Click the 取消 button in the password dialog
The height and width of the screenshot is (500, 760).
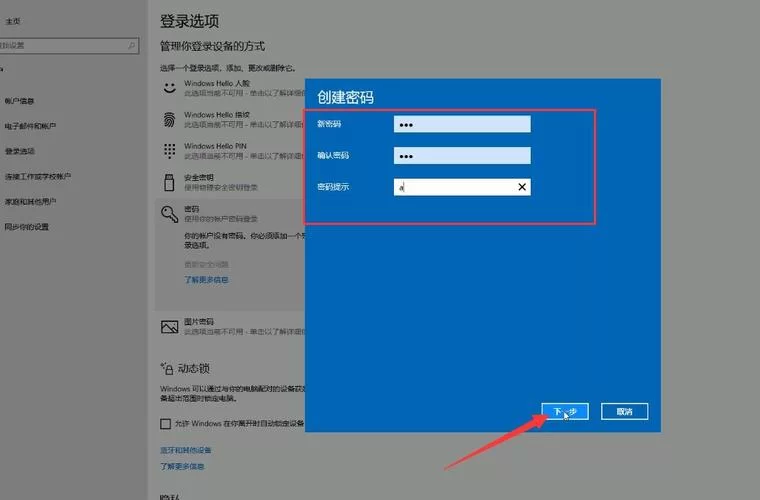tap(624, 411)
